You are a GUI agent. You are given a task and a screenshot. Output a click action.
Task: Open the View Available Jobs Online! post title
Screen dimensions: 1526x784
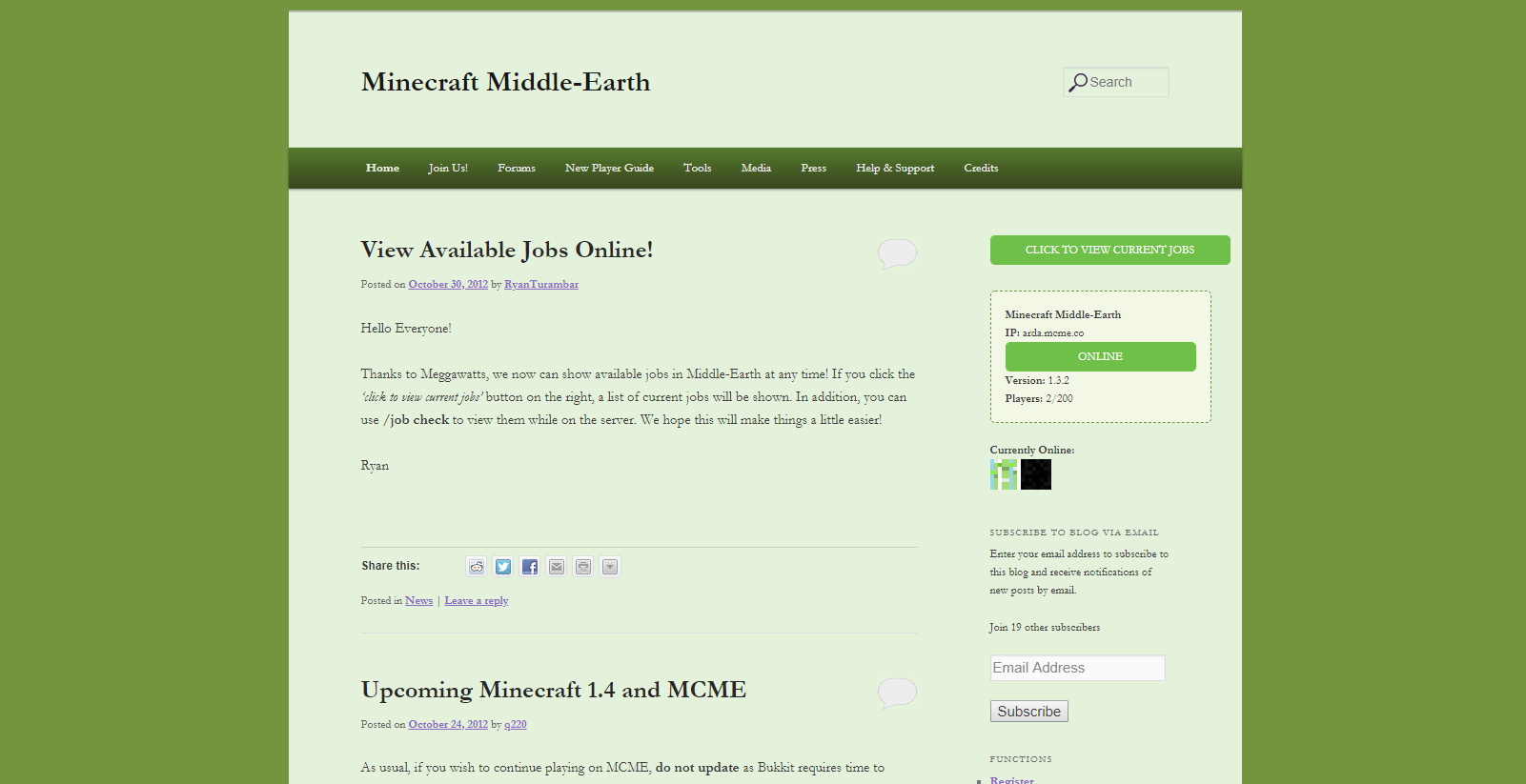(x=507, y=250)
